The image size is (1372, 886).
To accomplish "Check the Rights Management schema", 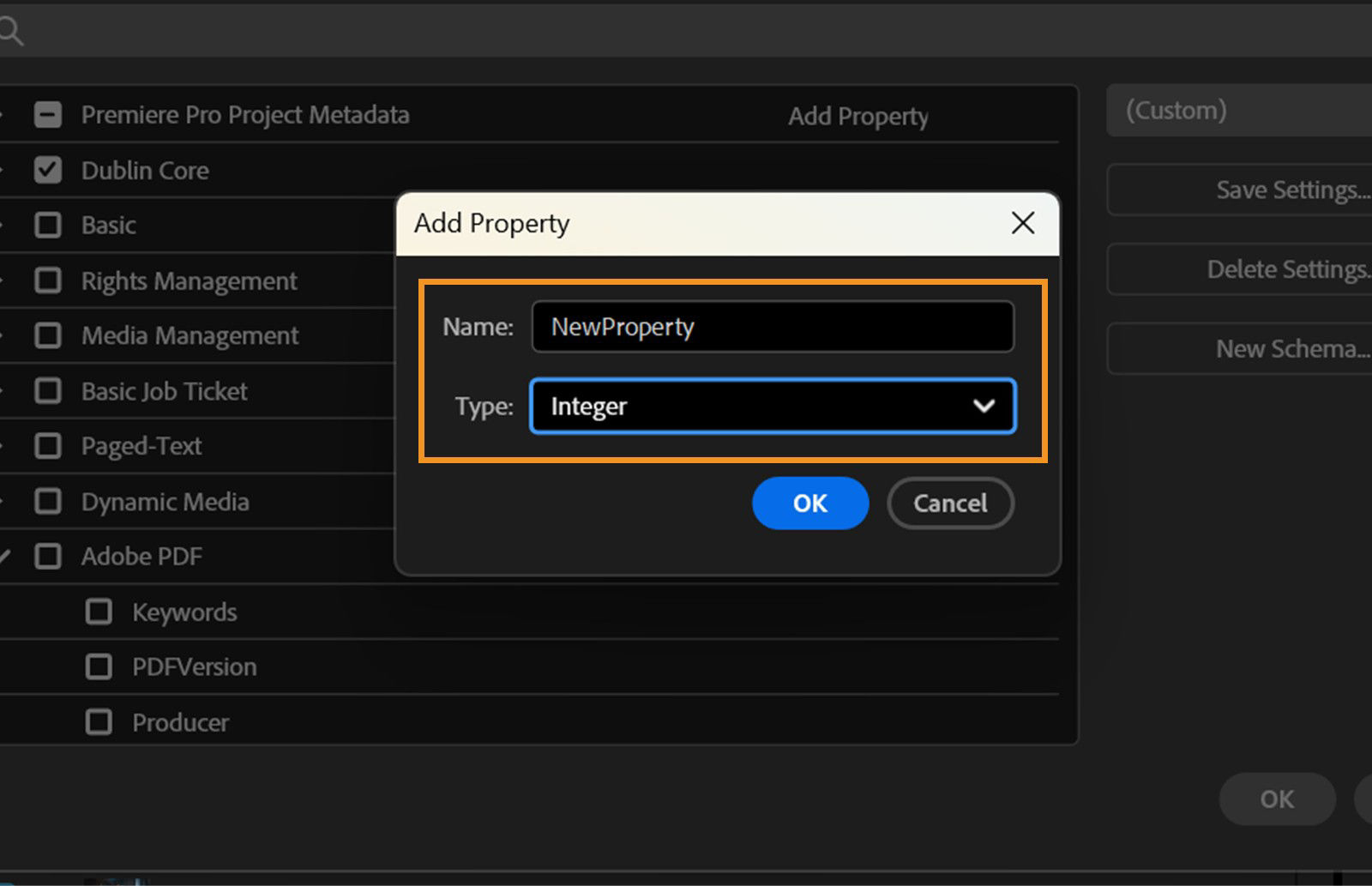I will [x=47, y=280].
